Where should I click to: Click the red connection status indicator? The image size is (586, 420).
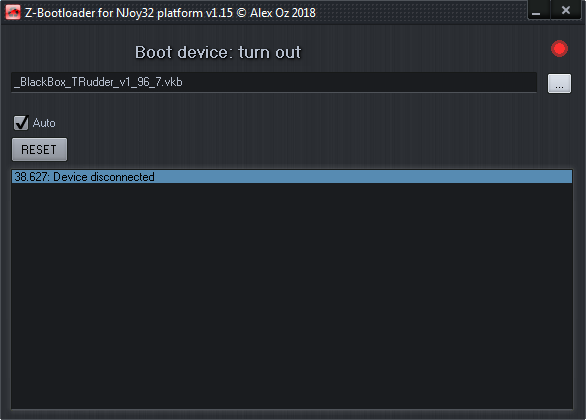click(x=559, y=49)
